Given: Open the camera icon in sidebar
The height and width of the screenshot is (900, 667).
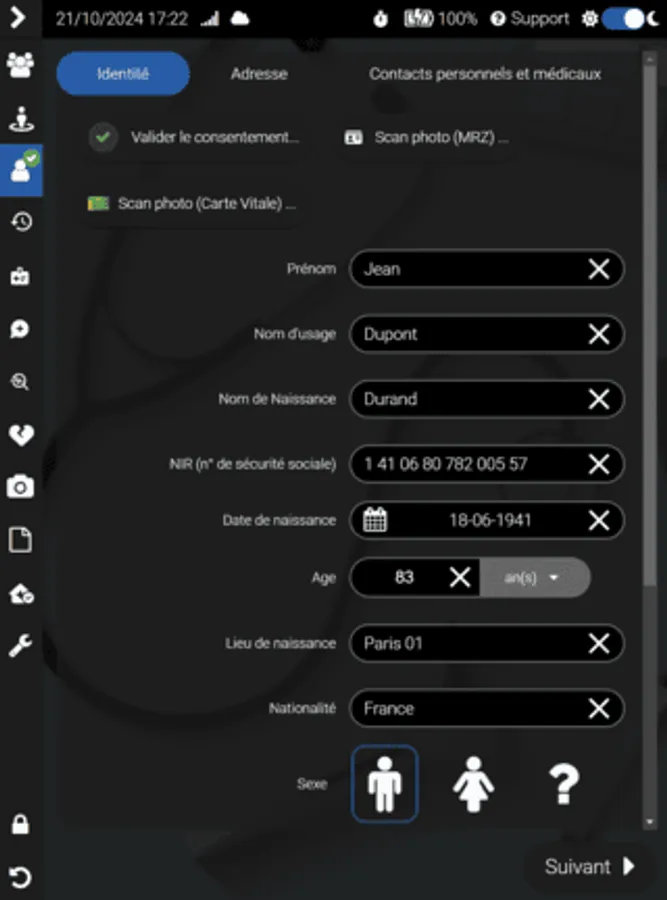Looking at the screenshot, I should click(20, 487).
